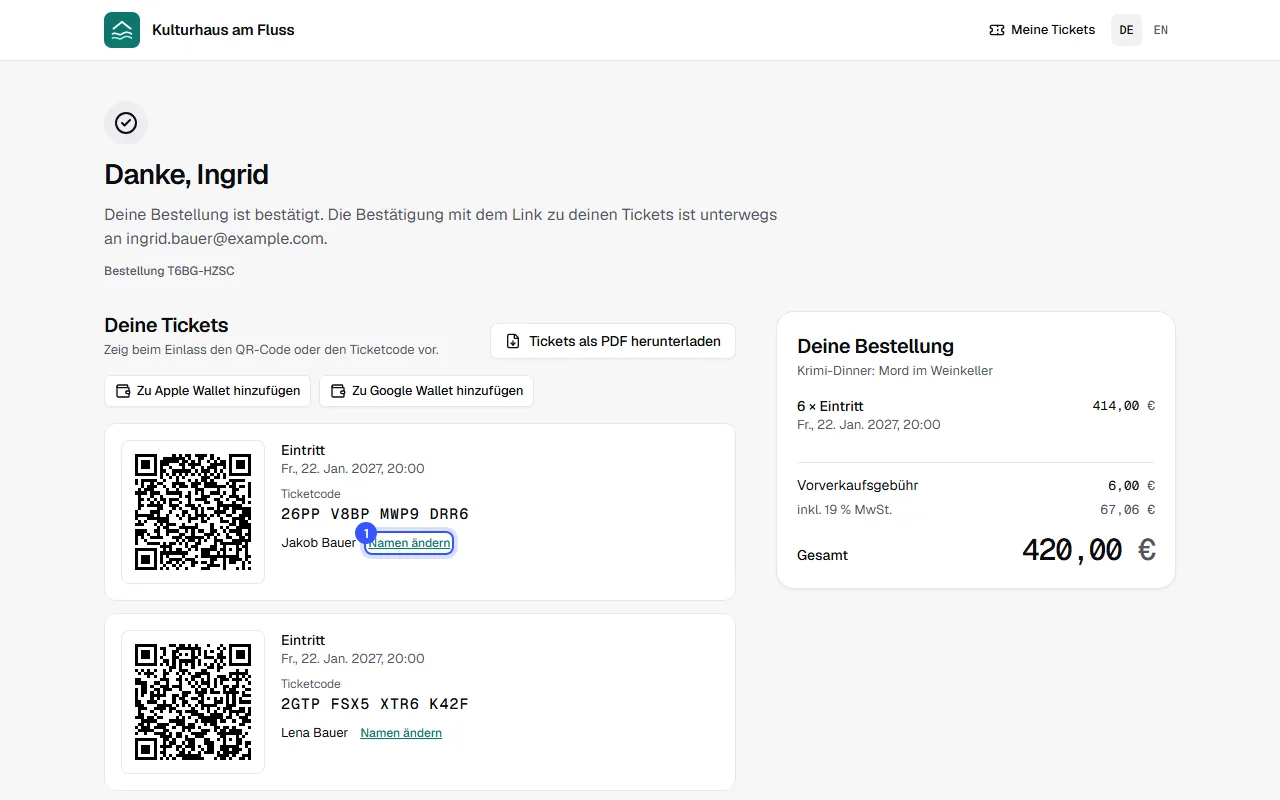Click QR code of ticket 2GTP FSX5
The width and height of the screenshot is (1280, 800).
coord(193,702)
